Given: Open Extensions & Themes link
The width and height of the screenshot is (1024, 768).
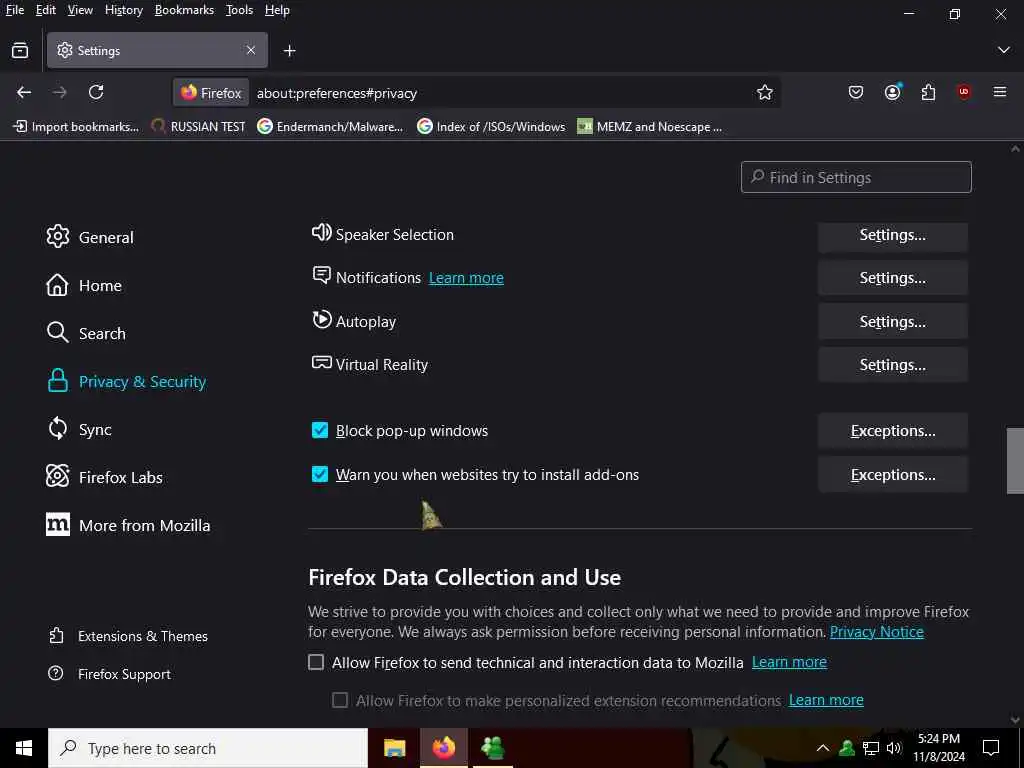Looking at the screenshot, I should coord(129,636).
